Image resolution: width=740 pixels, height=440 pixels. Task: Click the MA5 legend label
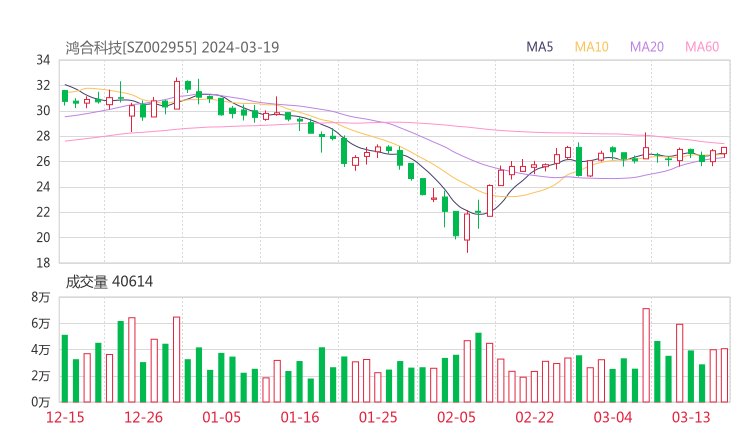tap(539, 47)
